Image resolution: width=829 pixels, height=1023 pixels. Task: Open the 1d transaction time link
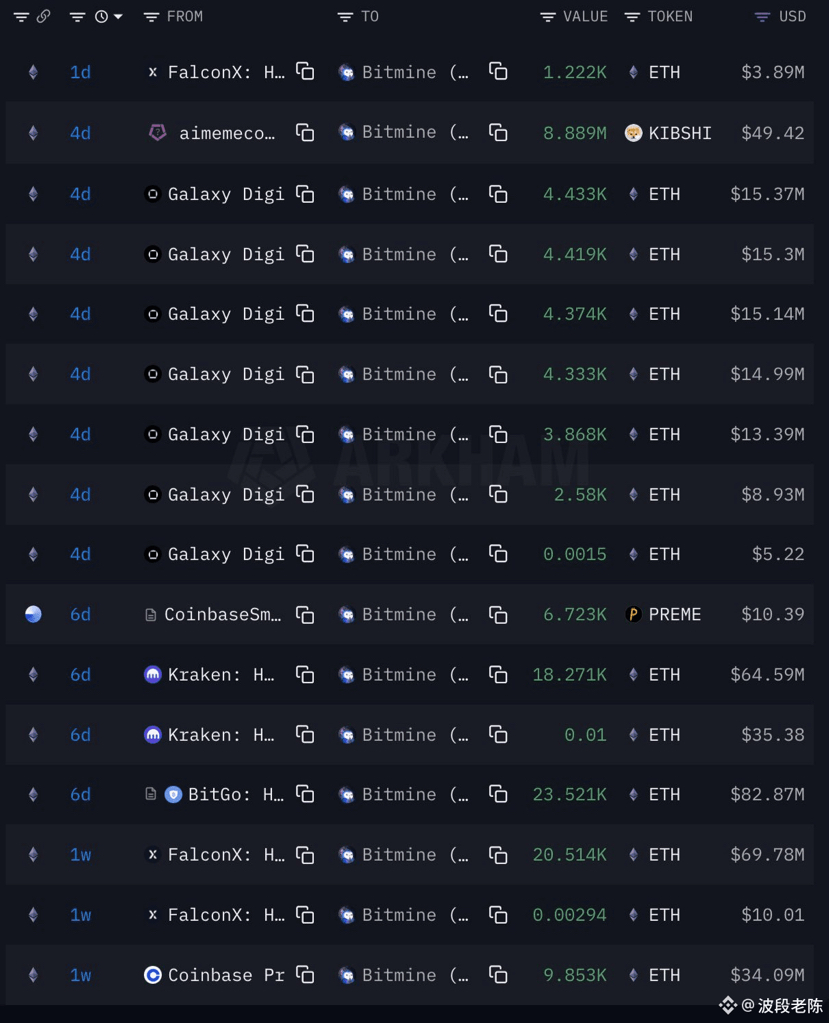tap(80, 72)
